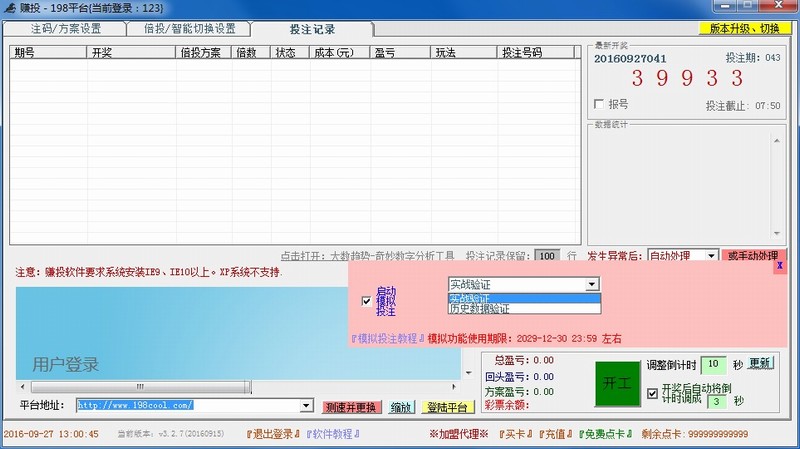This screenshot has height=449, width=800.
Task: Open the 模拟投注教程 tutorial link
Action: pyautogui.click(x=387, y=340)
